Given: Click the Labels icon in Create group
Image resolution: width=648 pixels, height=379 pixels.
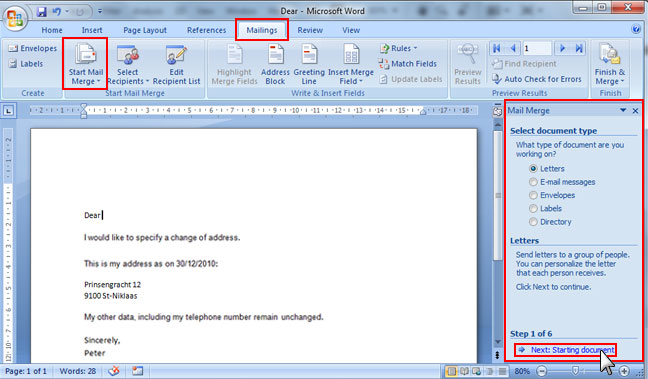Looking at the screenshot, I should coord(13,64).
